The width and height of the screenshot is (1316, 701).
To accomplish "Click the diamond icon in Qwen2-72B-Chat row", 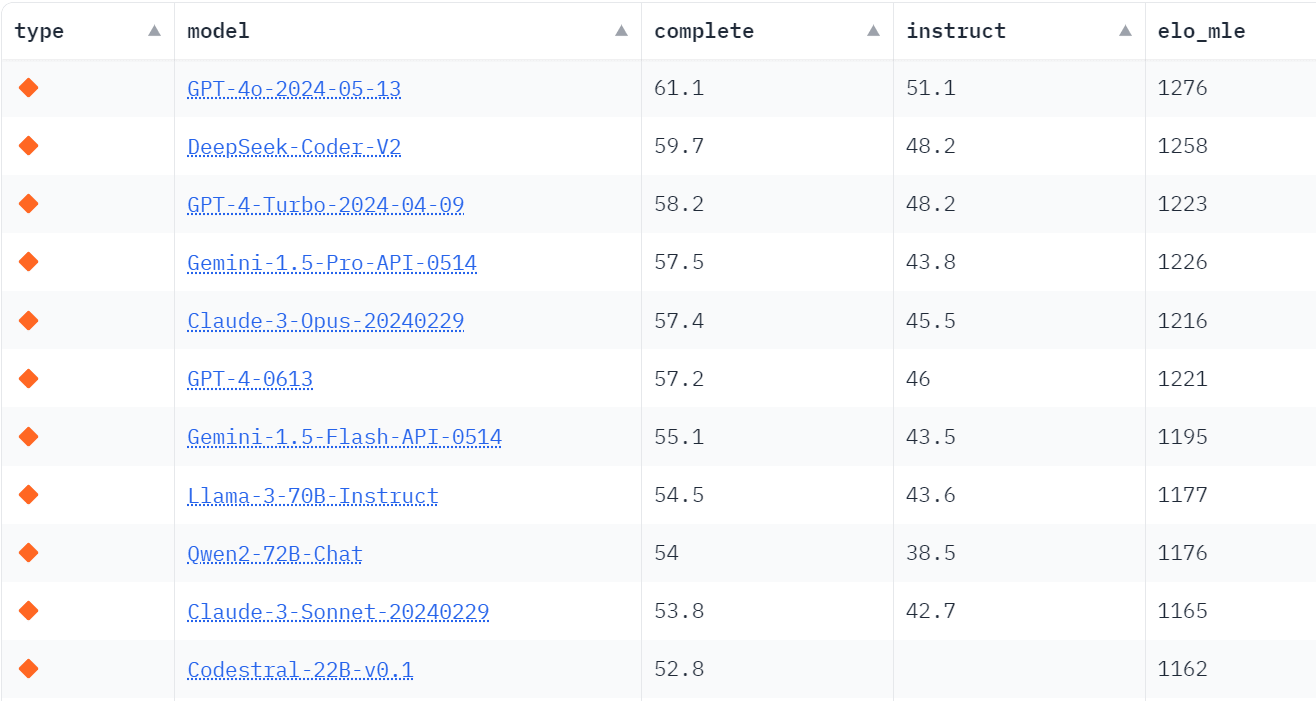I will 28,552.
